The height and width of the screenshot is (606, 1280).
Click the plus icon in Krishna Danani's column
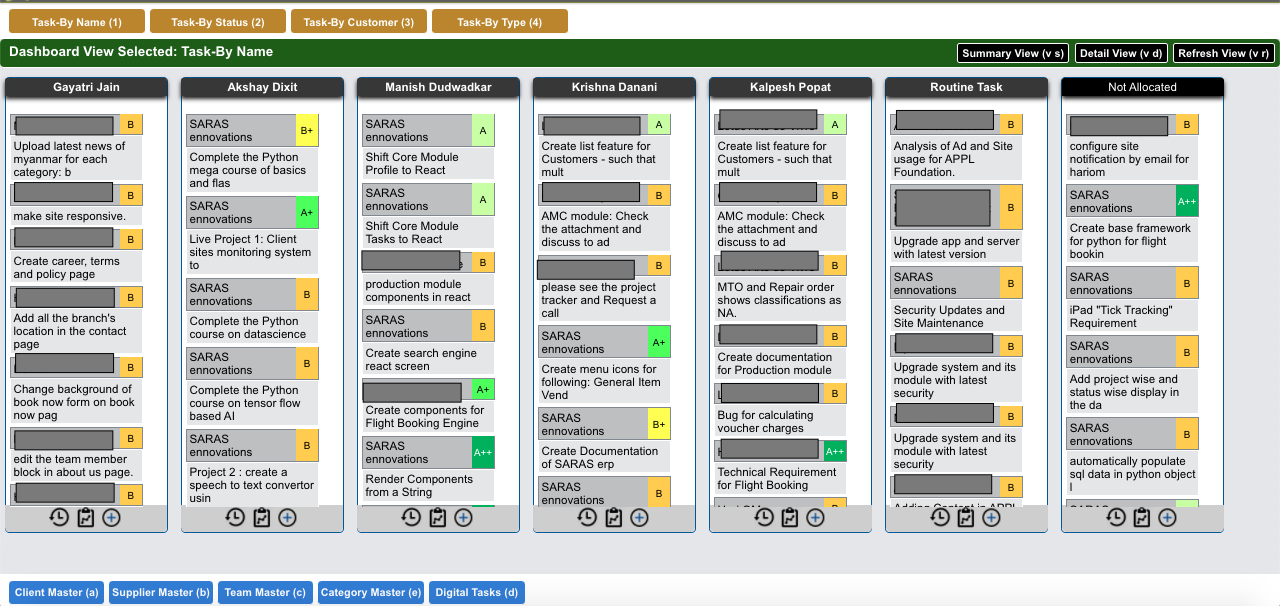point(639,517)
